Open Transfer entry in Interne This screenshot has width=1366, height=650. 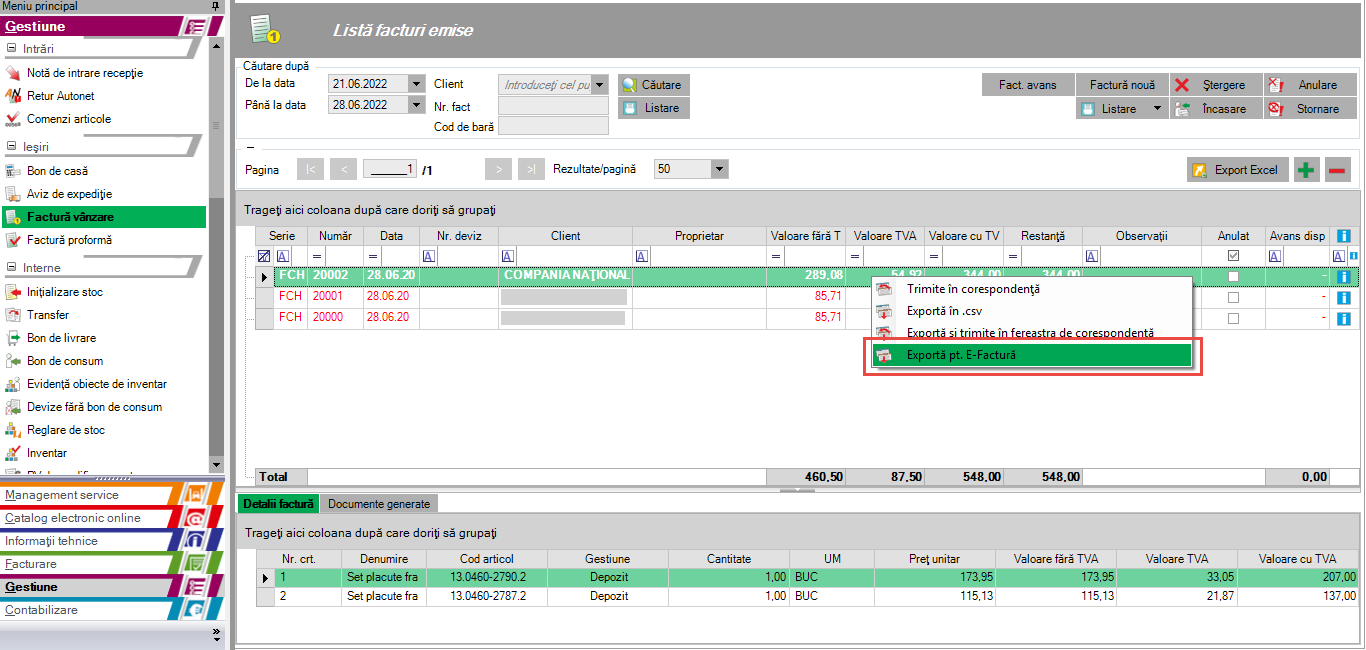click(x=48, y=315)
